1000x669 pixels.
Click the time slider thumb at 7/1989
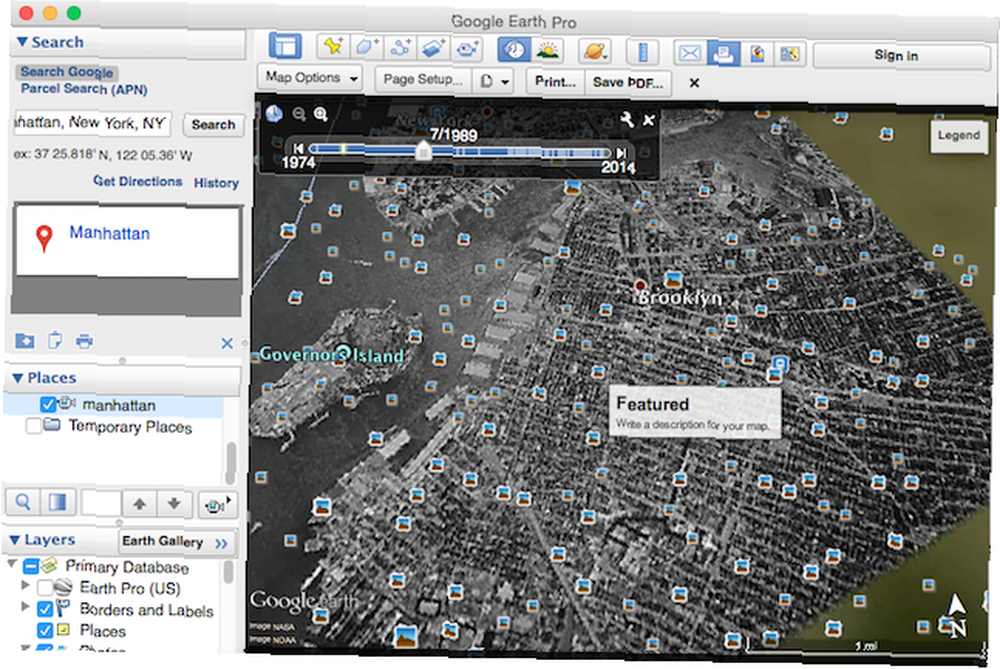click(x=423, y=151)
